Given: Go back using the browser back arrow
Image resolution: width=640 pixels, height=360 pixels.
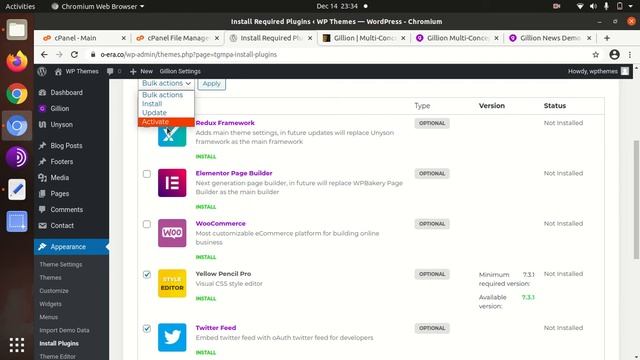Looking at the screenshot, I should [x=44, y=54].
